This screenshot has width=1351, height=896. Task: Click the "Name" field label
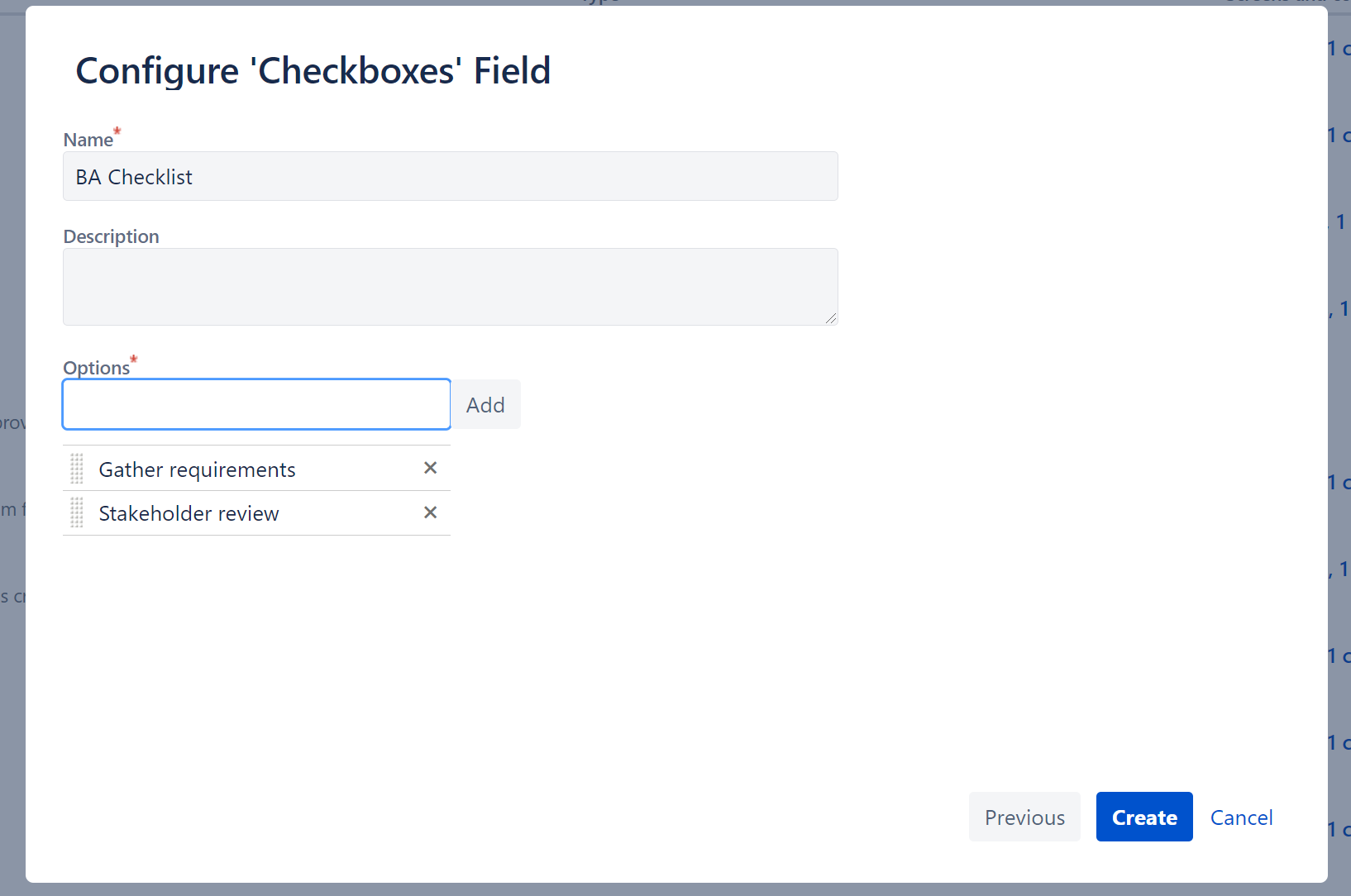(x=87, y=139)
